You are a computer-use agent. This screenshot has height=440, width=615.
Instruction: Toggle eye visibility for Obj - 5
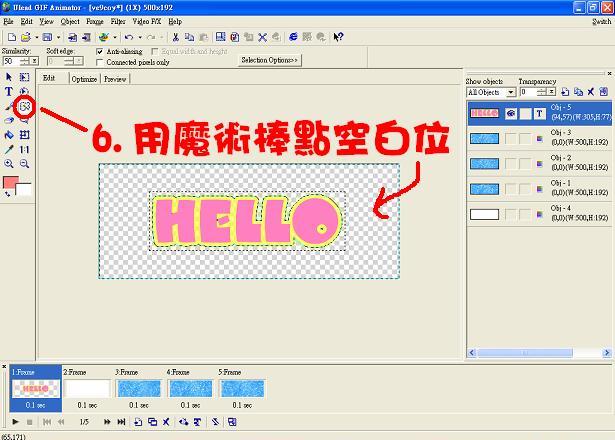click(x=510, y=114)
